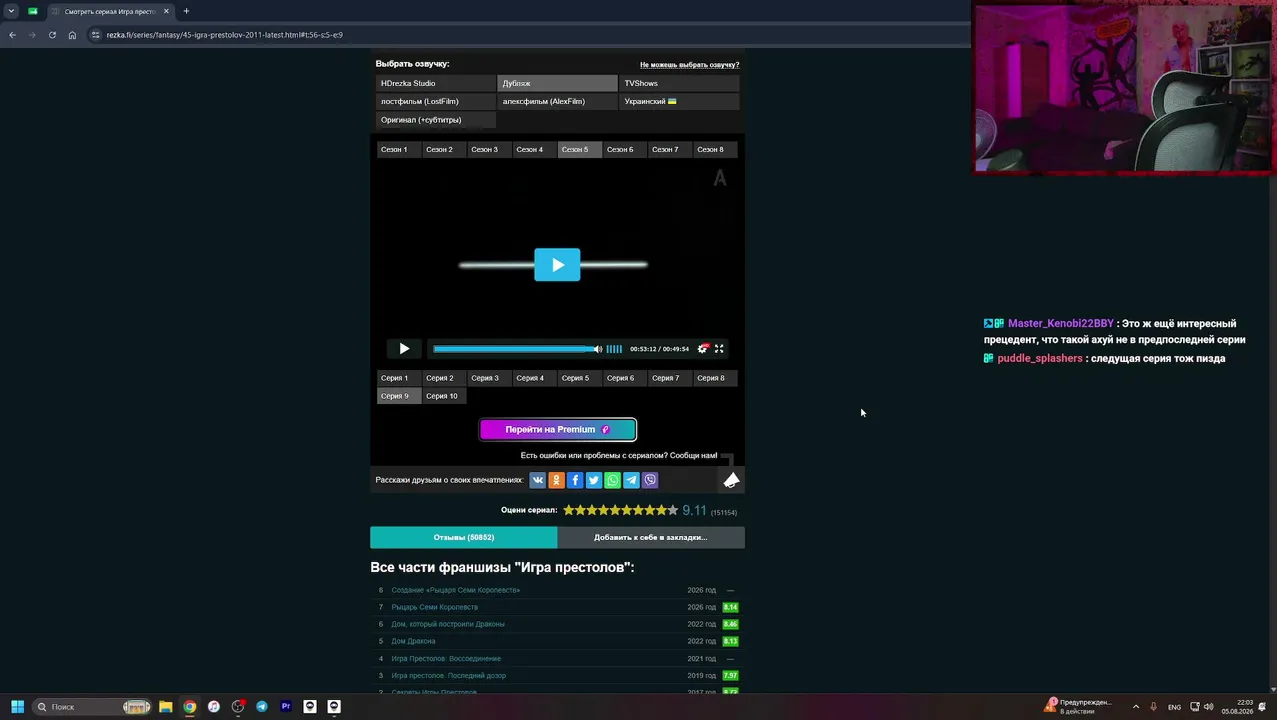Open browser home page button
The width and height of the screenshot is (1277, 720).
[72, 35]
